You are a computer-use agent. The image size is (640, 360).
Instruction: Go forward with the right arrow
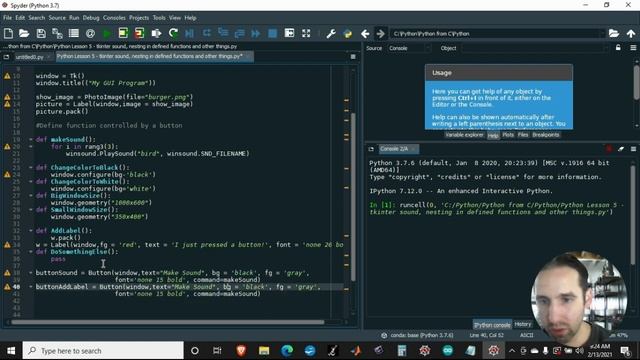click(x=380, y=33)
